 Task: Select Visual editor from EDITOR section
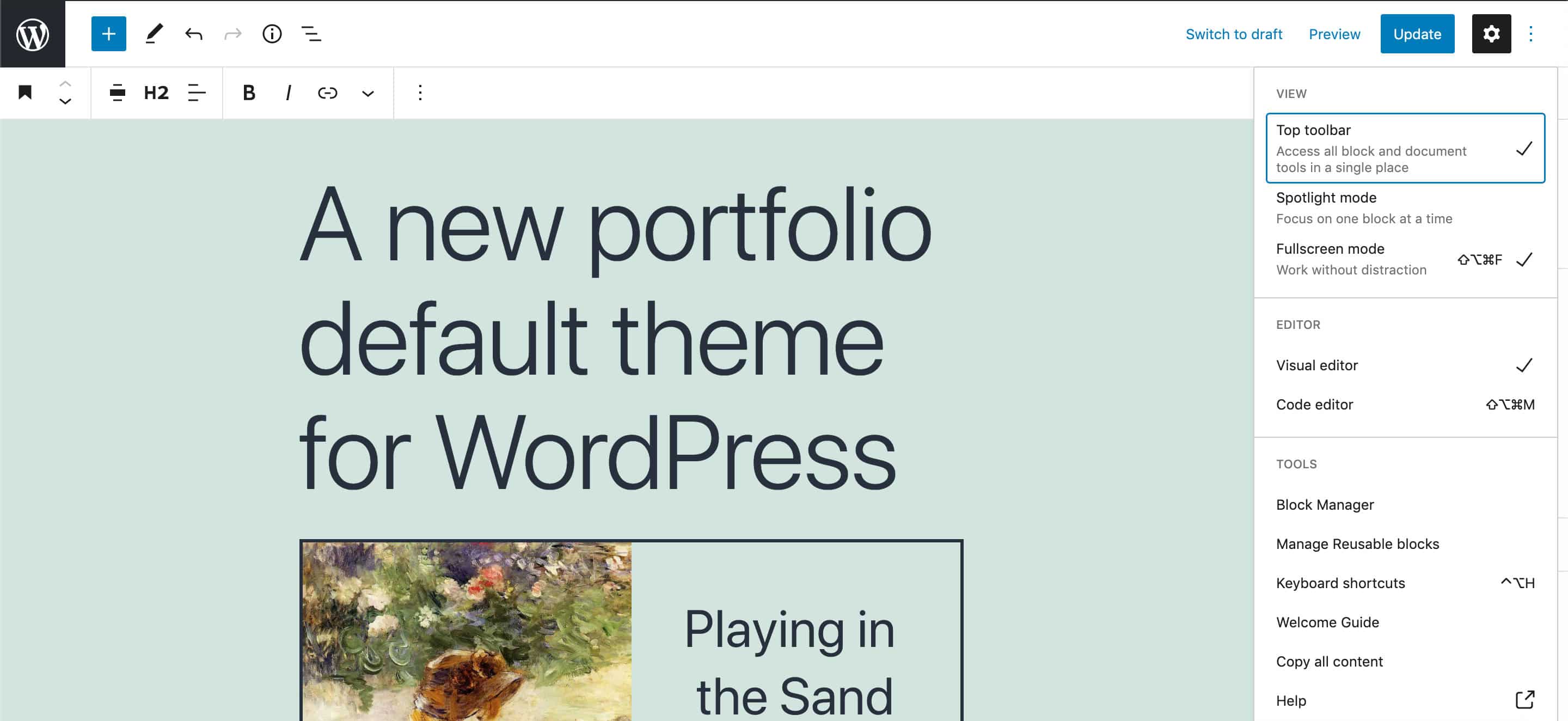pyautogui.click(x=1316, y=364)
